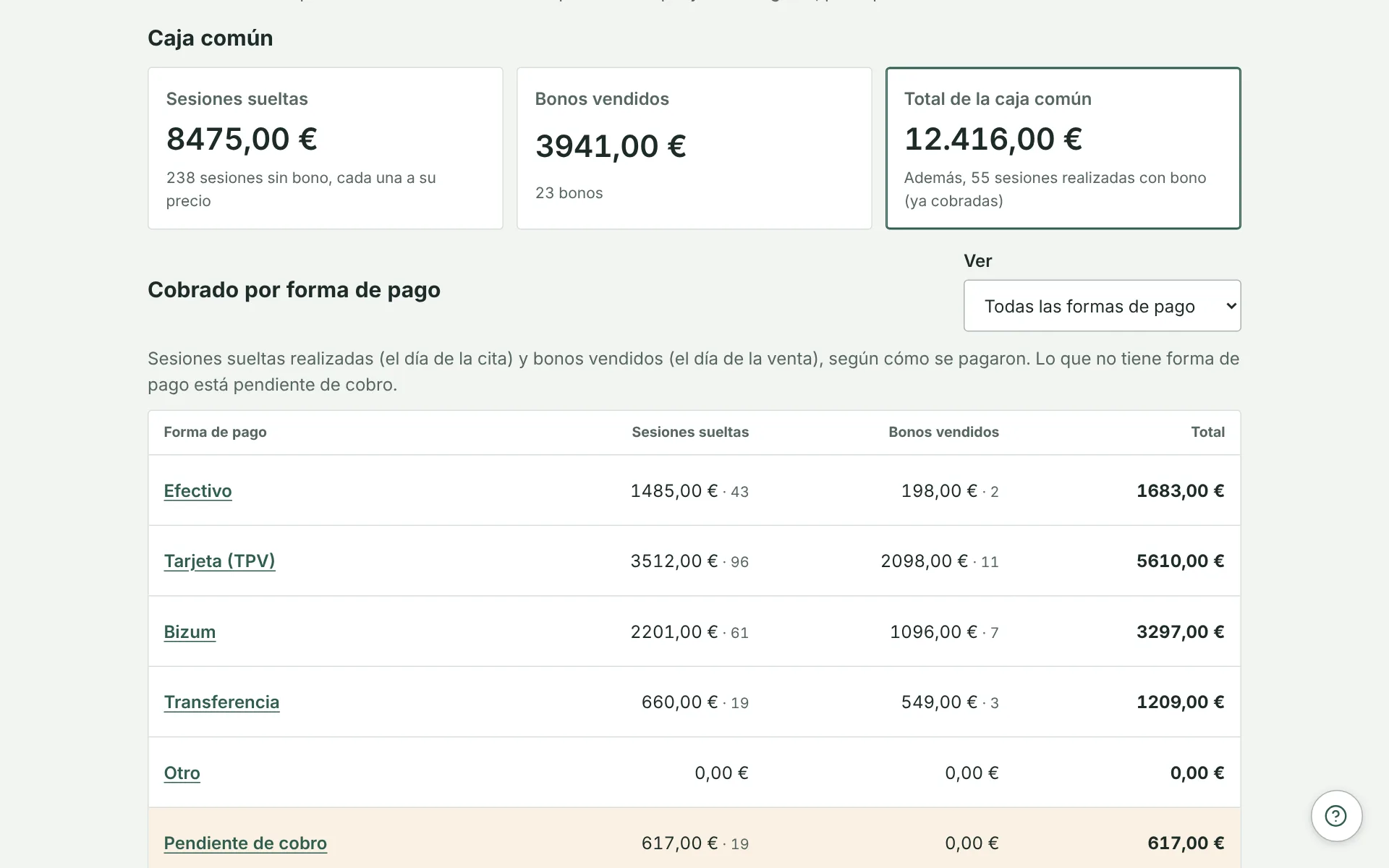Click the 12.416,00 € amount
Image resolution: width=1389 pixels, height=868 pixels.
993,139
